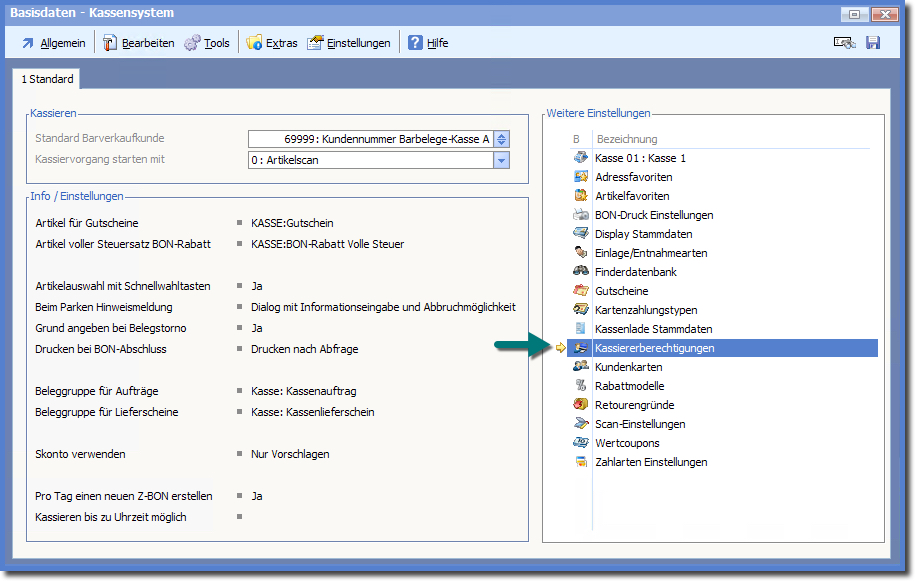Screen dimensions: 915x581
Task: Click the key icon left of save
Action: (x=844, y=43)
